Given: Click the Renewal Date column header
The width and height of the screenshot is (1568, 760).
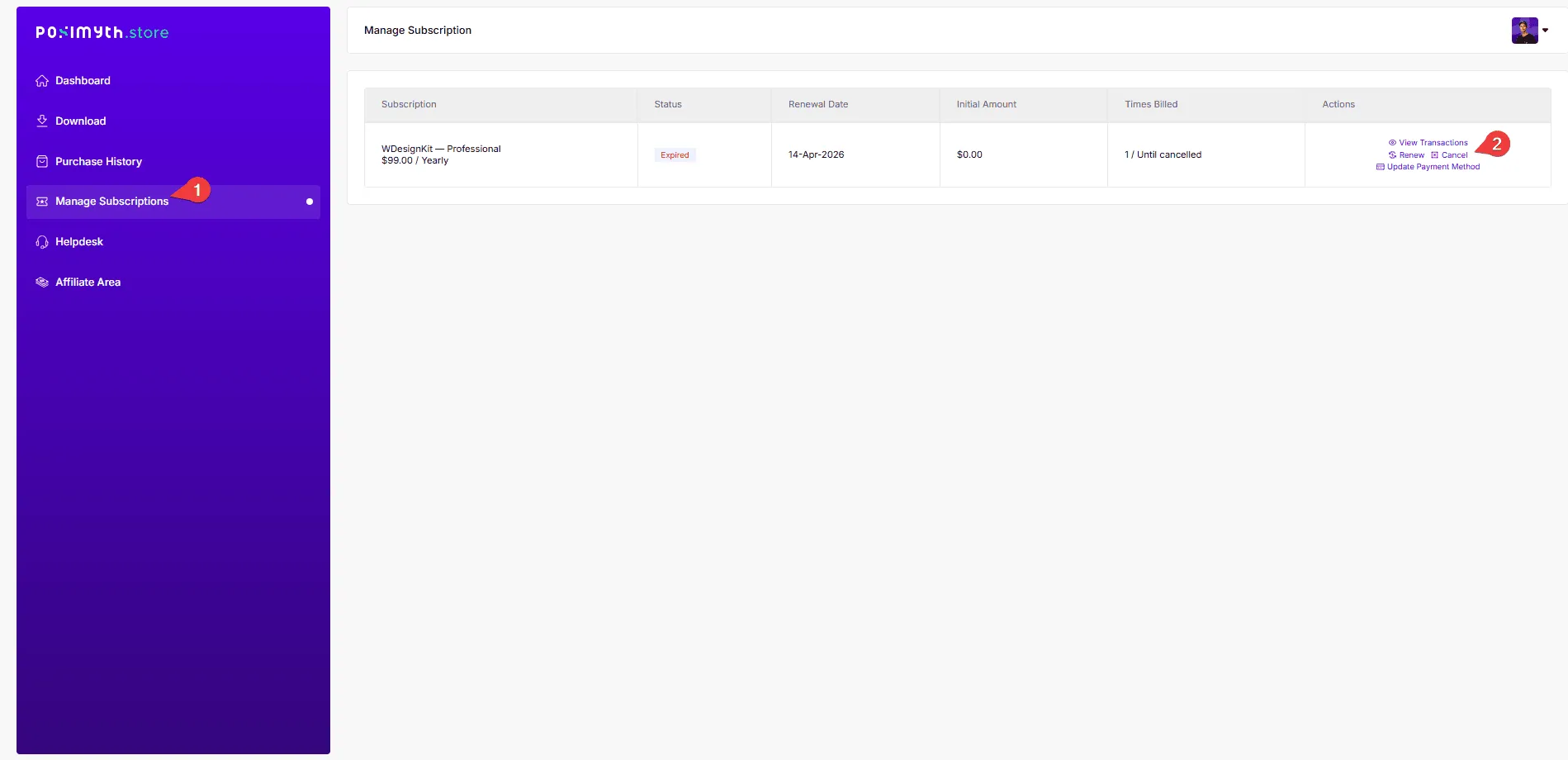Looking at the screenshot, I should coord(817,104).
